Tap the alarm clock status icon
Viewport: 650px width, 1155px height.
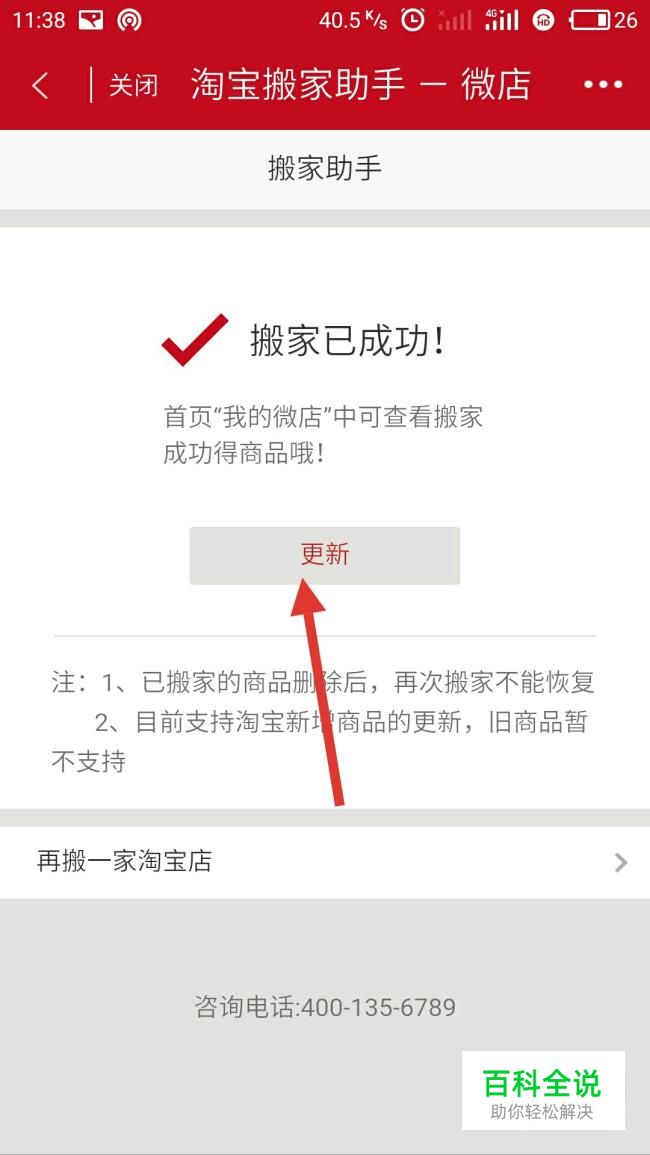pyautogui.click(x=413, y=20)
